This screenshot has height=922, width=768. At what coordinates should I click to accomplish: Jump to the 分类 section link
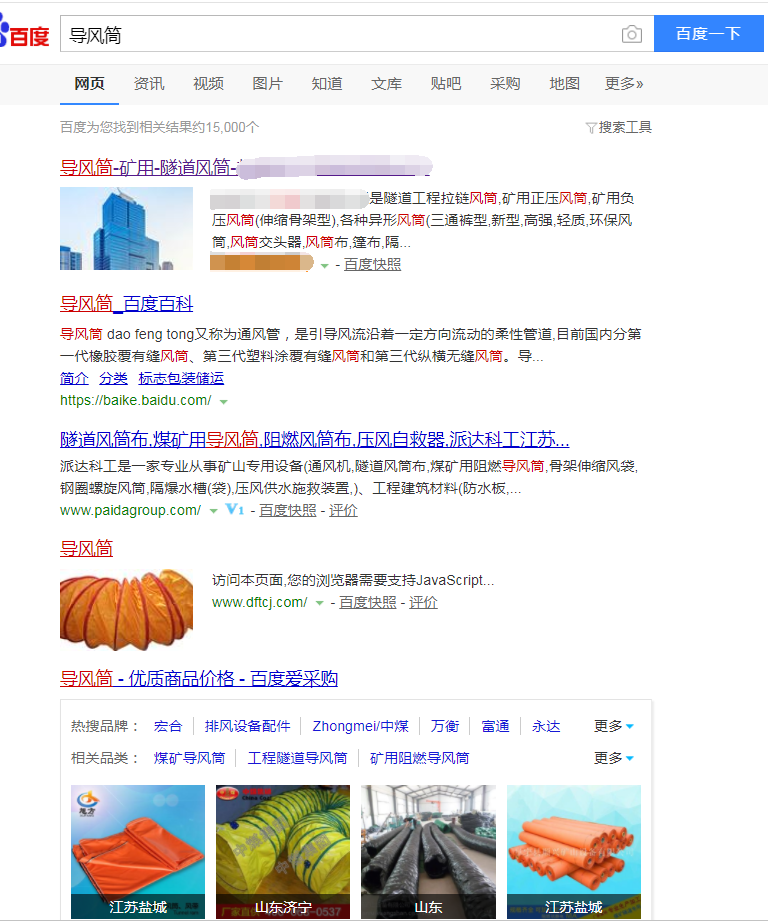(113, 378)
